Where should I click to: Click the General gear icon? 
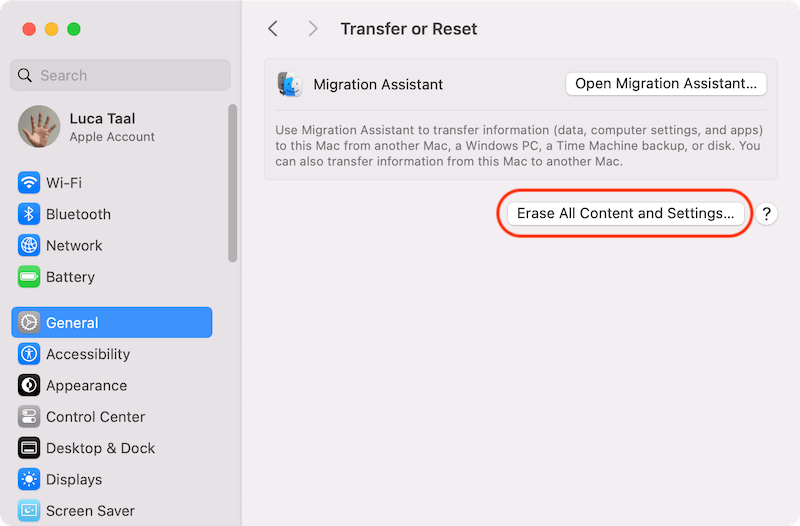(29, 322)
